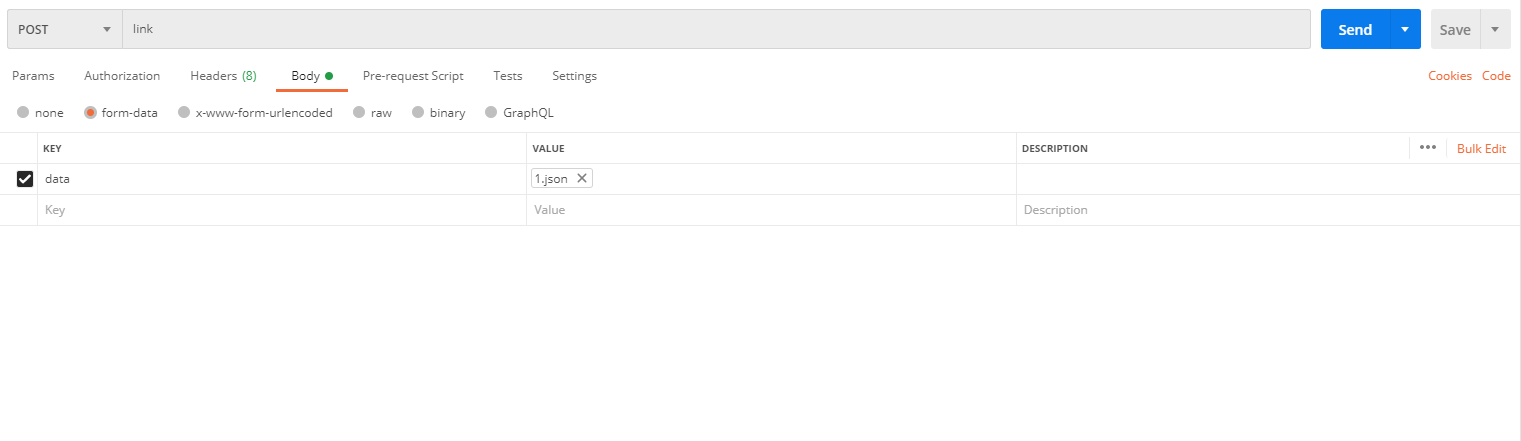Expand the Save dropdown arrow
Viewport: 1521px width, 441px height.
click(x=1495, y=30)
